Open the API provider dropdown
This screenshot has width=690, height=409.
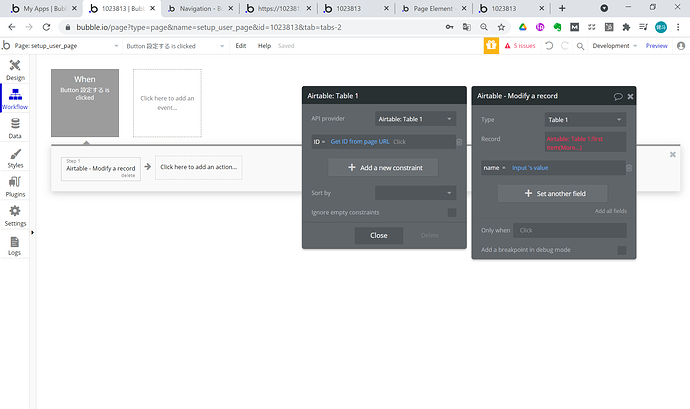click(415, 119)
